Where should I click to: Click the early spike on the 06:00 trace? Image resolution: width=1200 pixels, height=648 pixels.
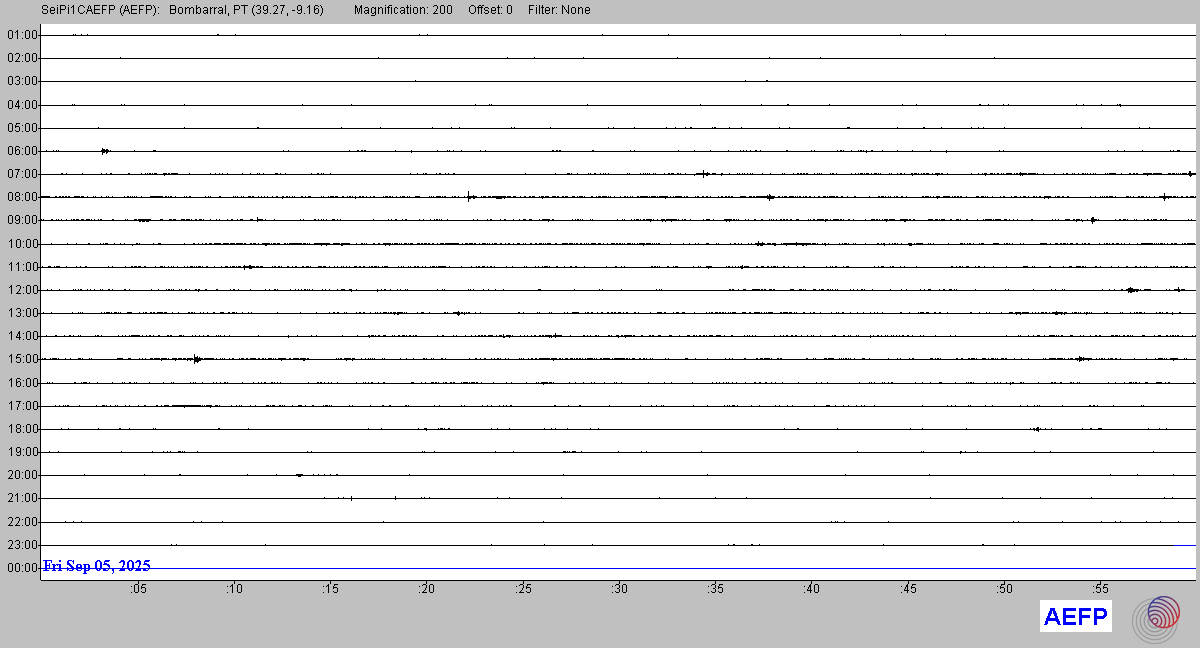coord(104,151)
